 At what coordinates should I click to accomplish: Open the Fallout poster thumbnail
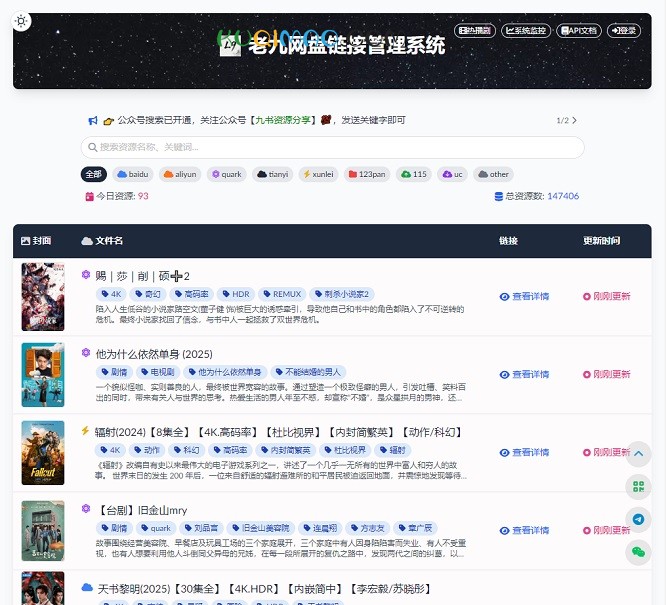[x=43, y=453]
